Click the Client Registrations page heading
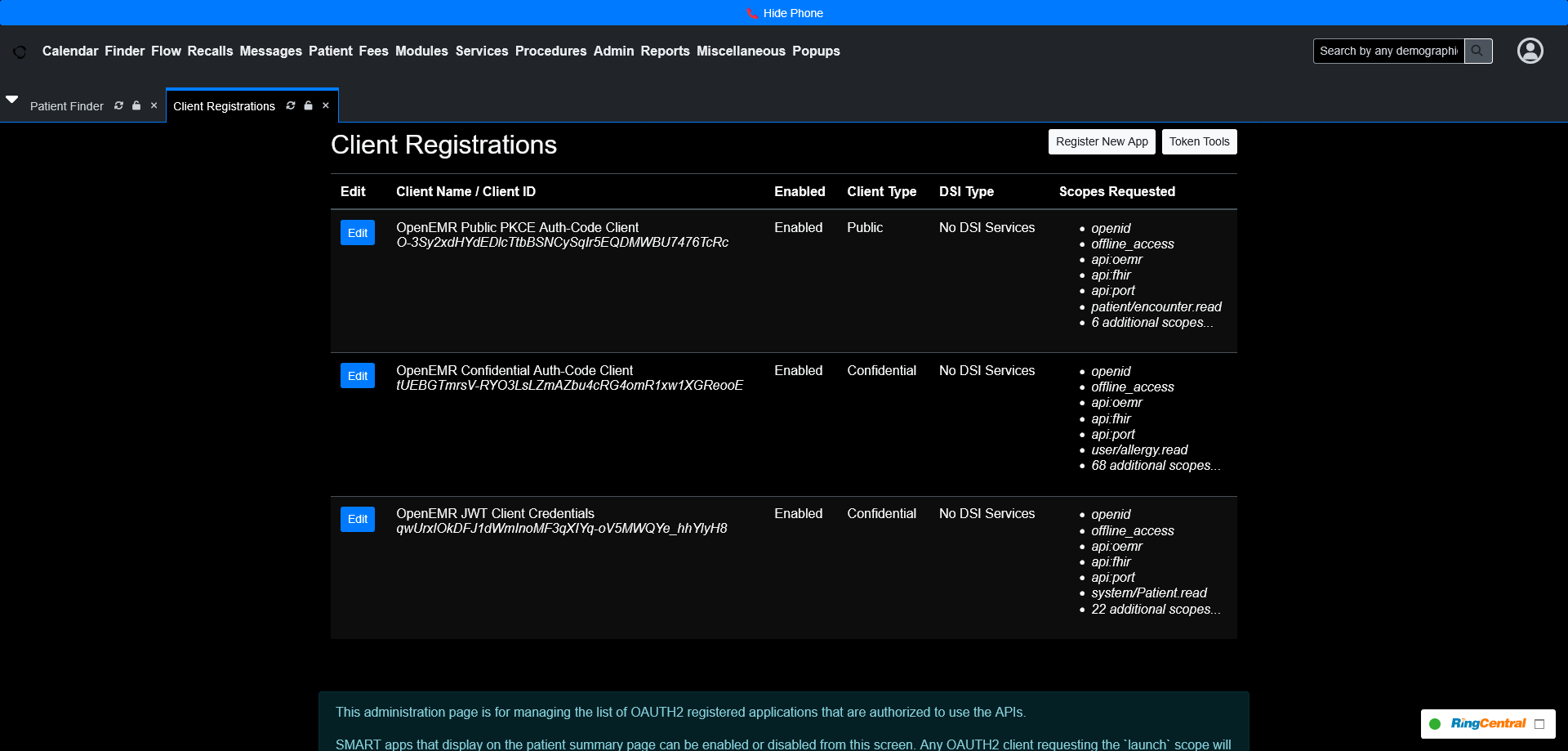1568x751 pixels. (443, 145)
